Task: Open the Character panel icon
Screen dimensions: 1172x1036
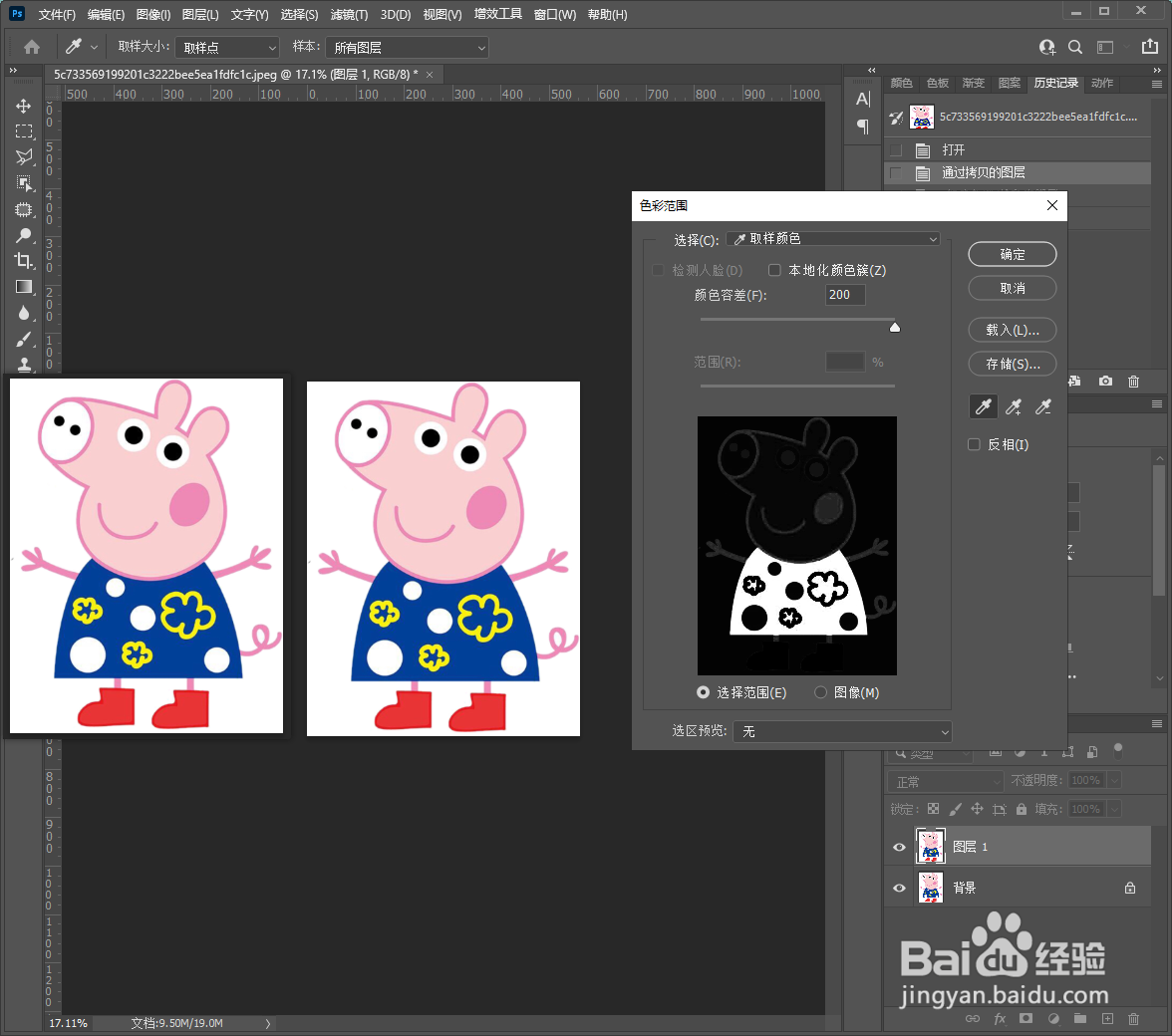Action: [863, 99]
